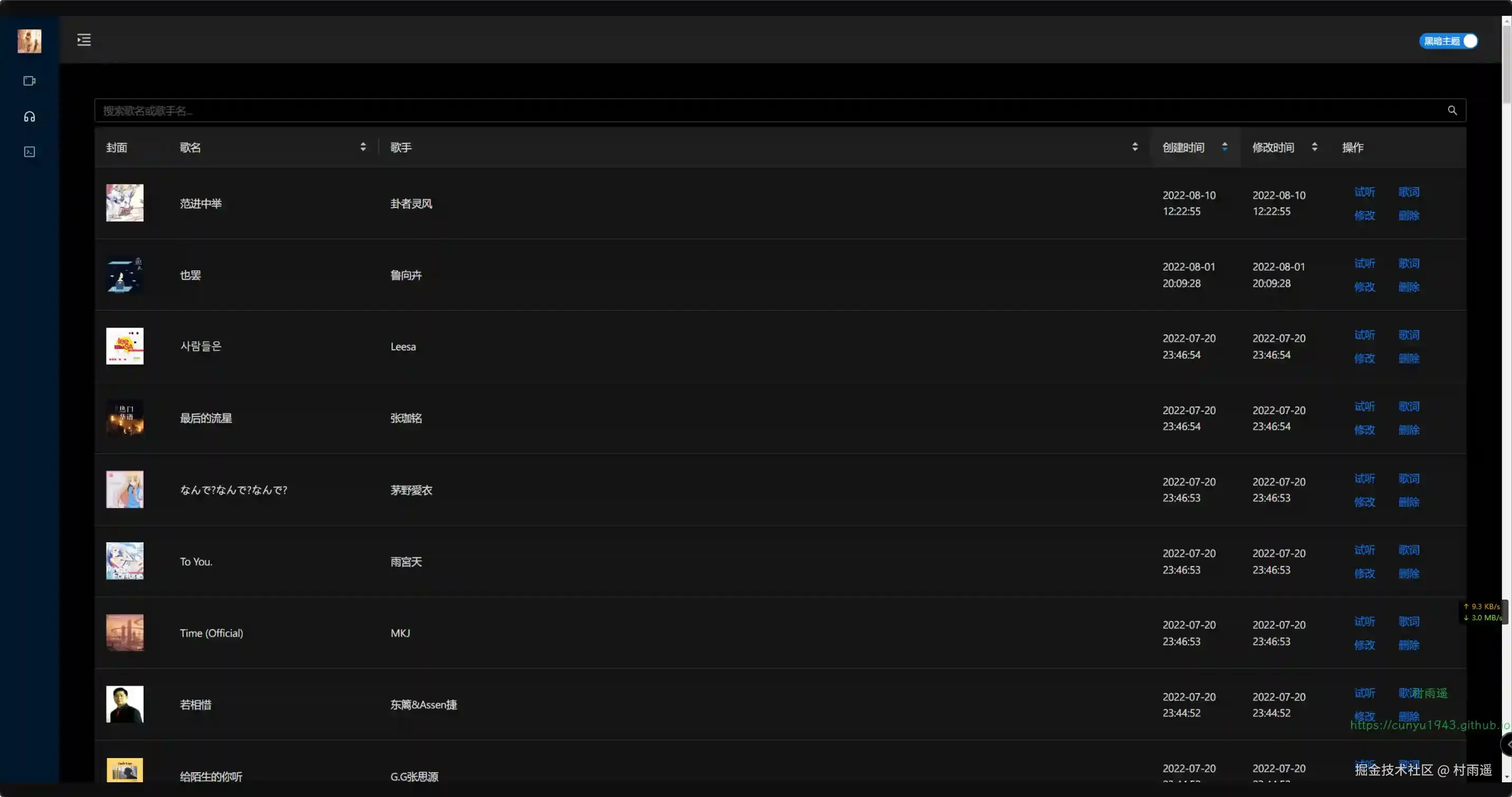The height and width of the screenshot is (797, 1512).
Task: Click 试听 for 范进中举
Action: click(x=1364, y=192)
